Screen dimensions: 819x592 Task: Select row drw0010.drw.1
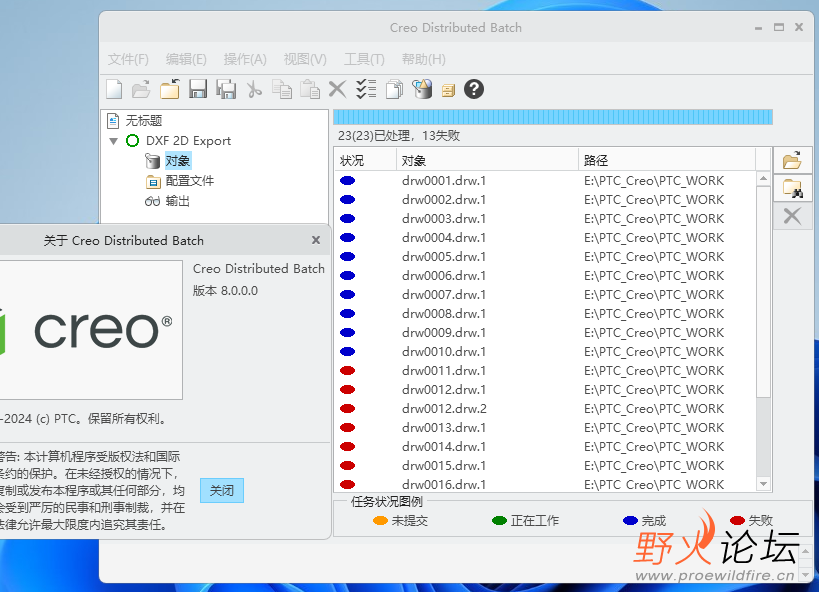[546, 352]
